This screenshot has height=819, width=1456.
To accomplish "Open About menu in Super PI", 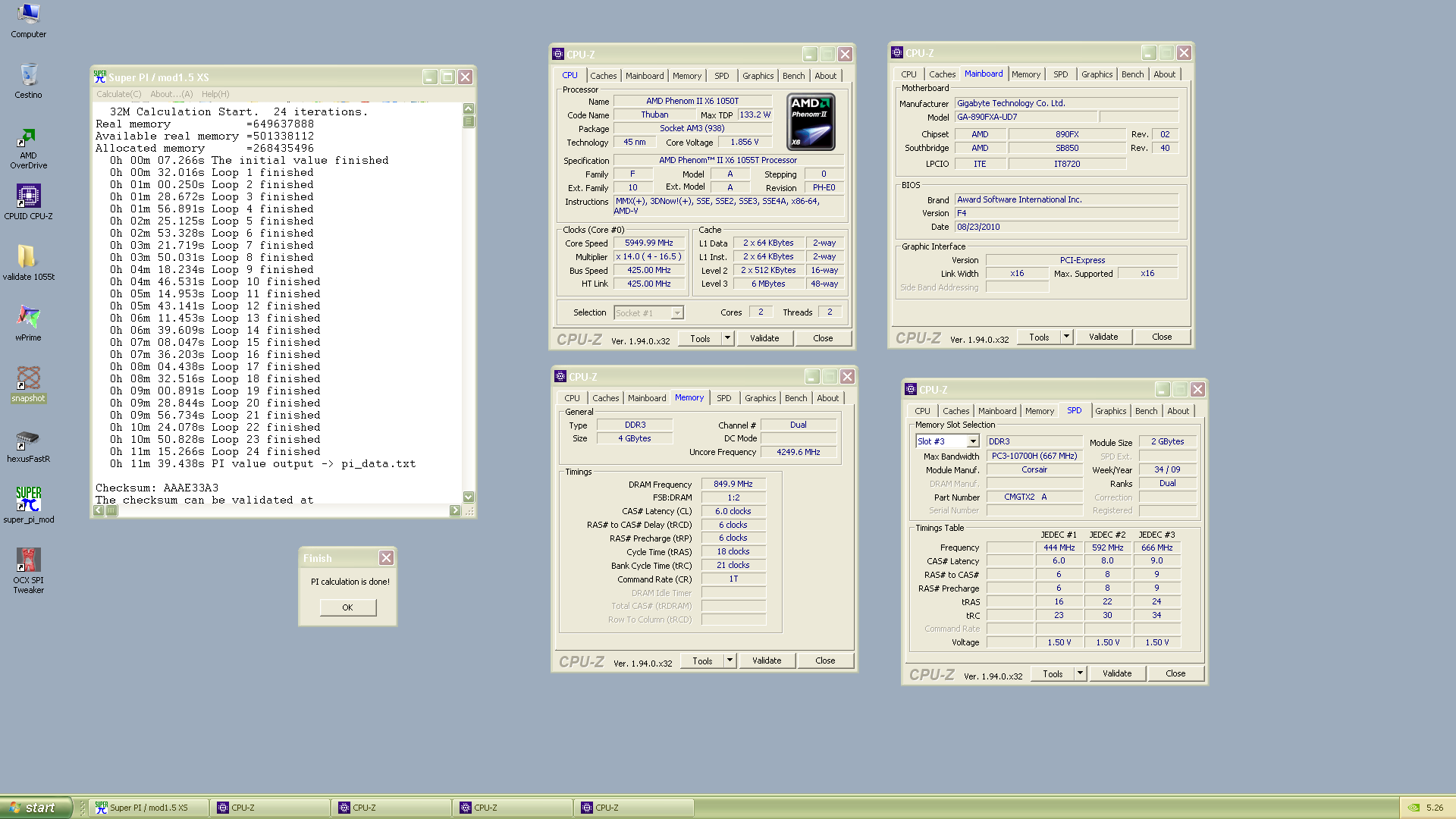I will click(x=171, y=94).
